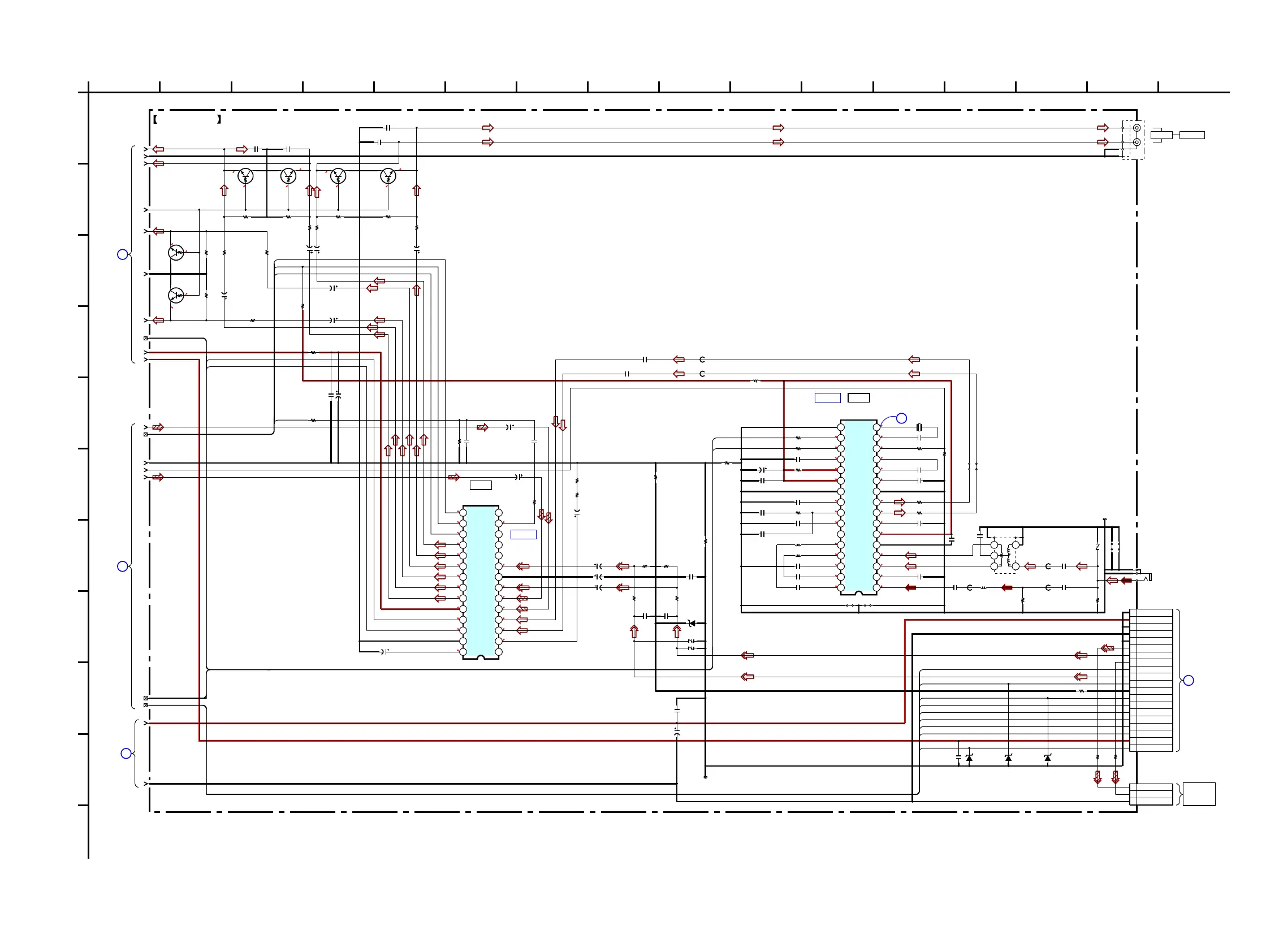Click the small black box above the center IC

[x=481, y=485]
